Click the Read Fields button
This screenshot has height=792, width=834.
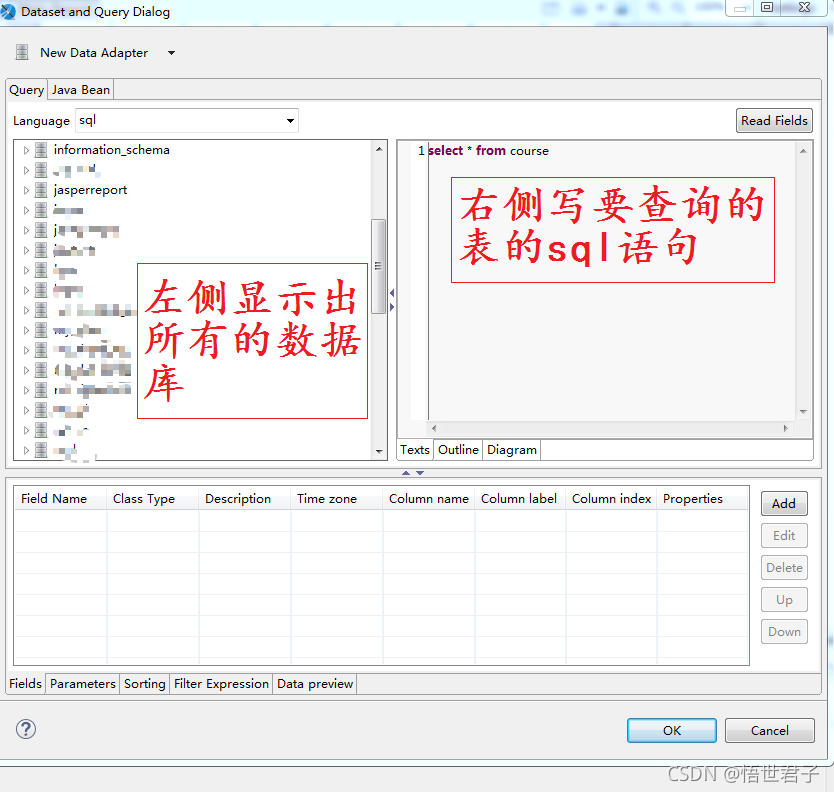[x=774, y=120]
